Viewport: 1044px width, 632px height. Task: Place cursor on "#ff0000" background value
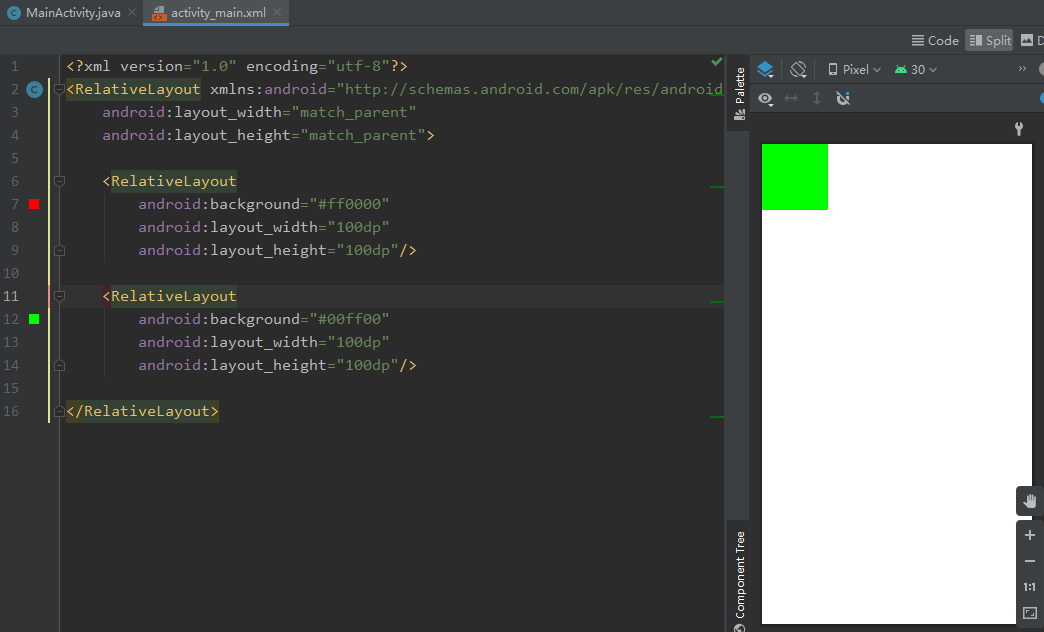349,204
